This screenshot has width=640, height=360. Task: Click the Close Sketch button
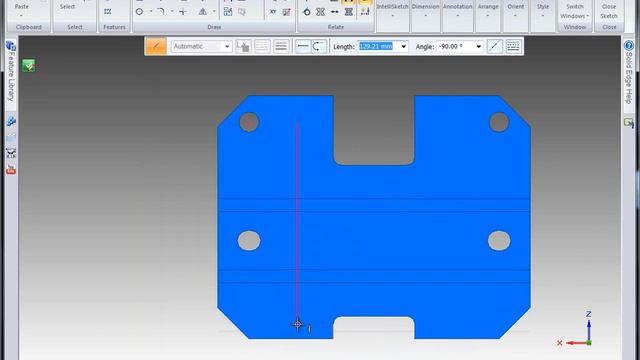pos(609,11)
